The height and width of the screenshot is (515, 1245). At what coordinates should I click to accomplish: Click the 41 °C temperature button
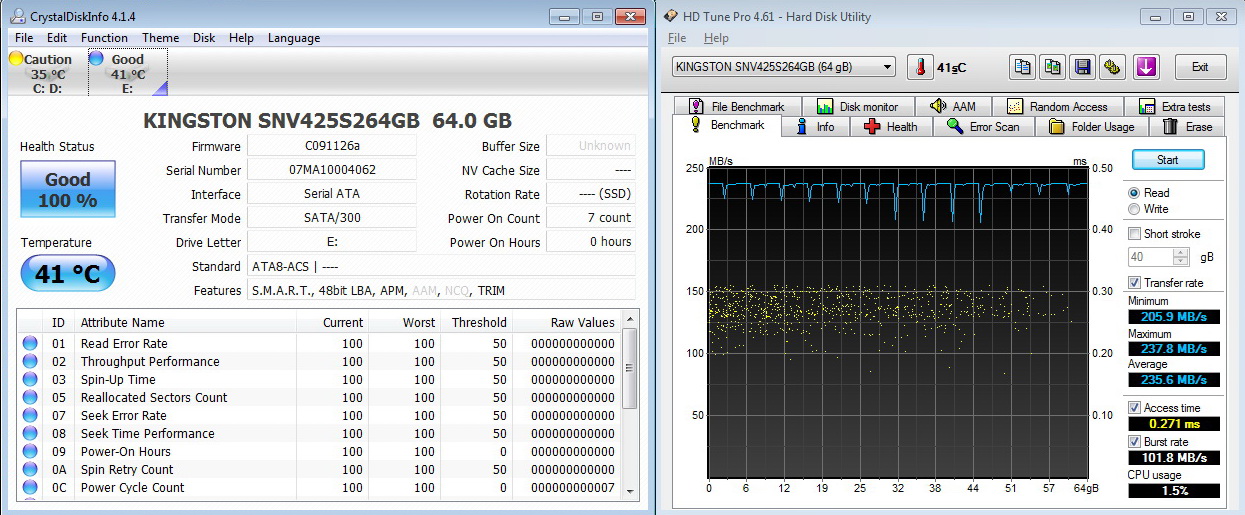(x=68, y=274)
